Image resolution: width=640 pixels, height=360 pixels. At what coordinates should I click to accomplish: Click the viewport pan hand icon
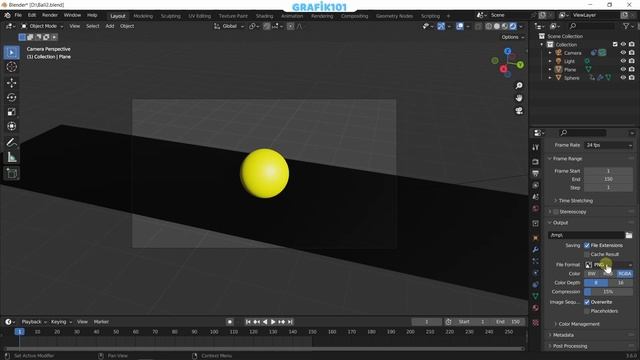coord(519,98)
